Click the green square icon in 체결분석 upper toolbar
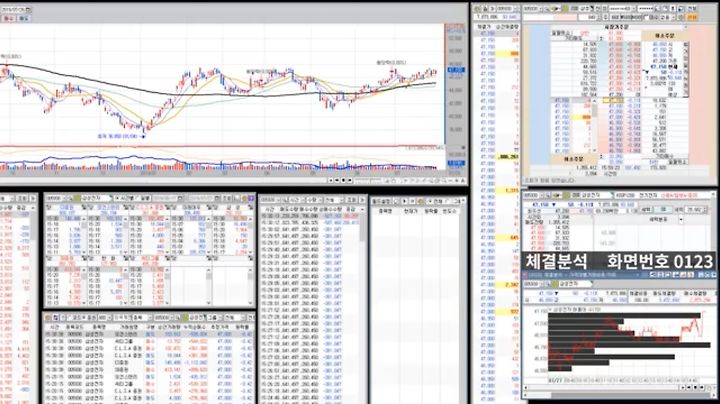 point(564,196)
